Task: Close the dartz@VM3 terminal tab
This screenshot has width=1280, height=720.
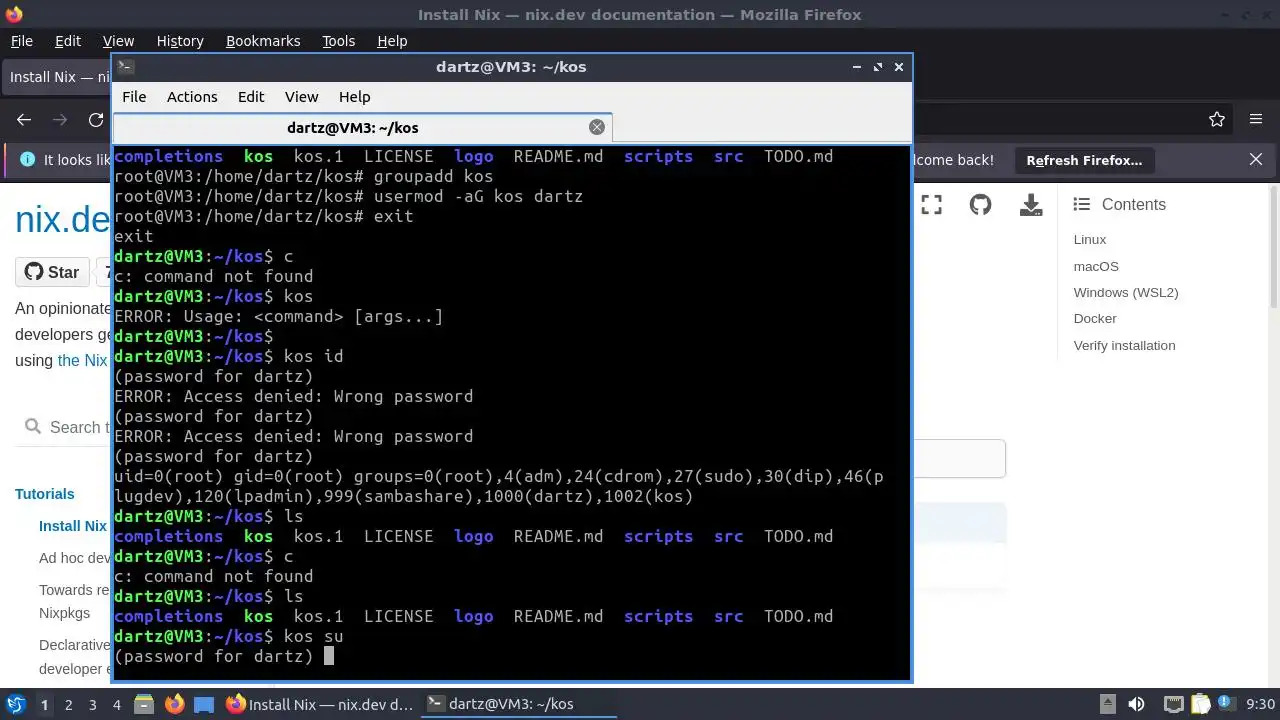Action: (x=597, y=127)
